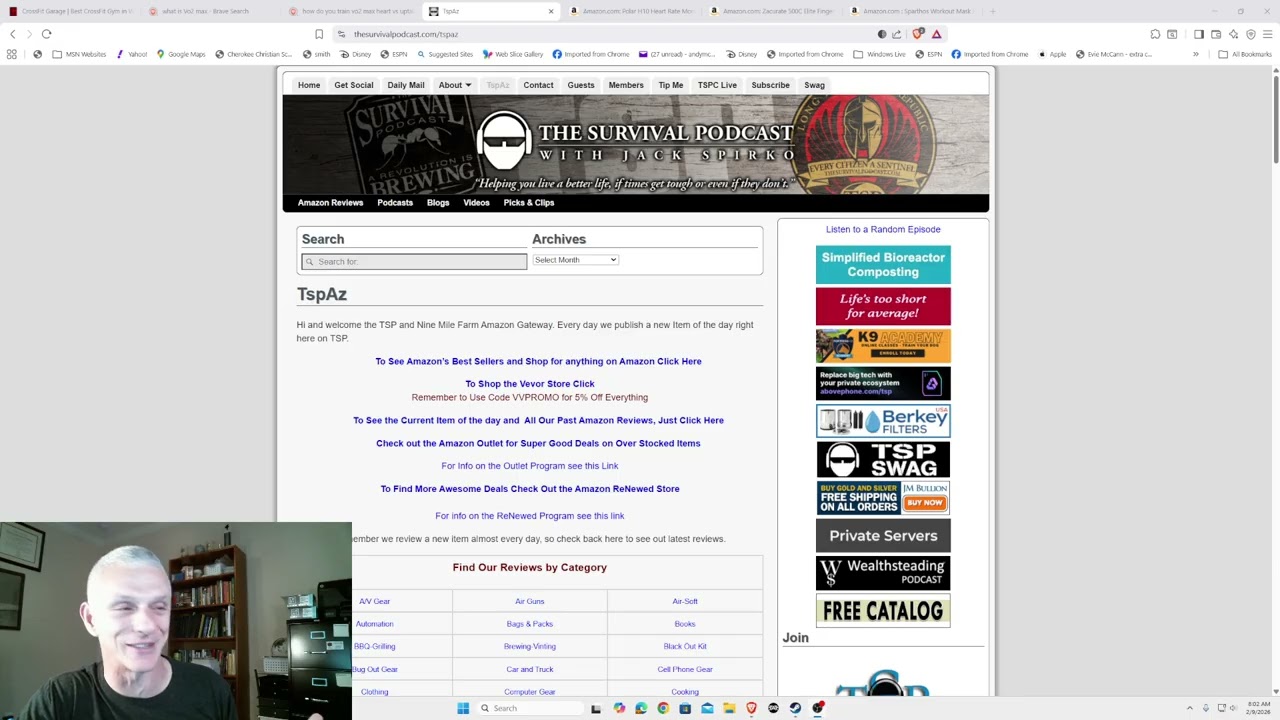1280x720 pixels.
Task: Open the Amazon Outlet deals link
Action: coord(538,443)
